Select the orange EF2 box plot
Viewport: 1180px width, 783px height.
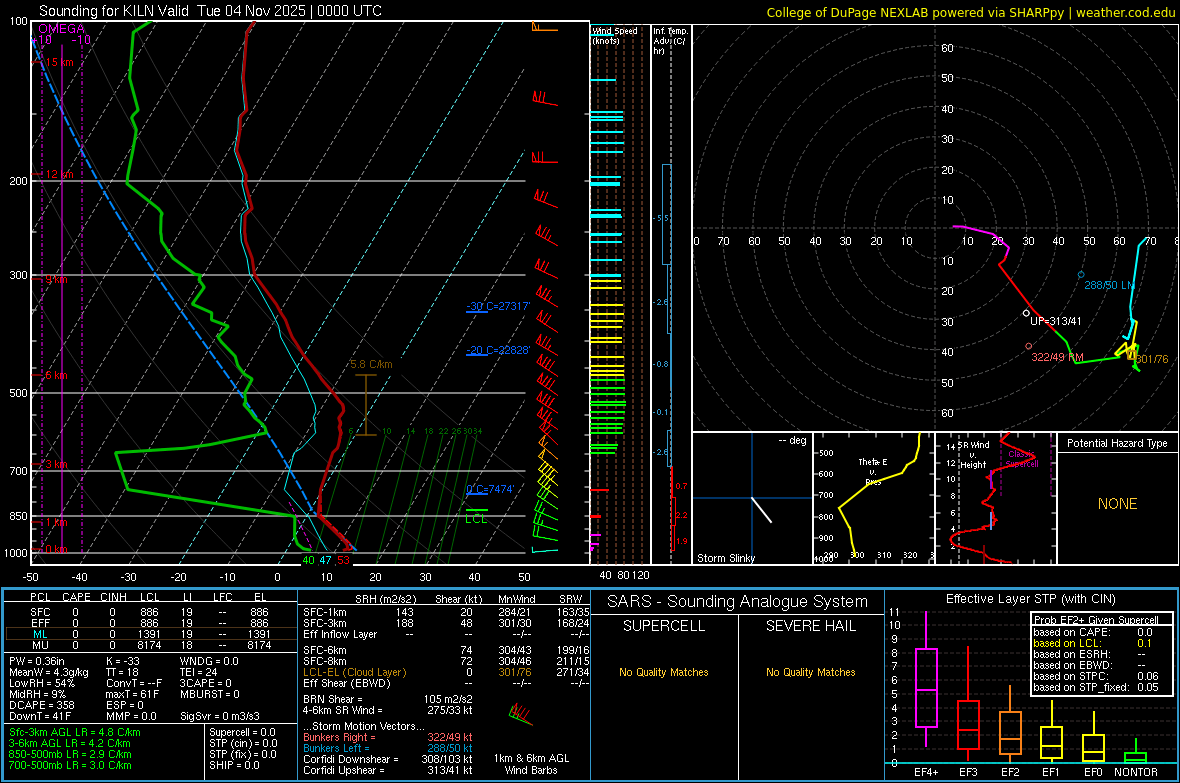point(1010,723)
